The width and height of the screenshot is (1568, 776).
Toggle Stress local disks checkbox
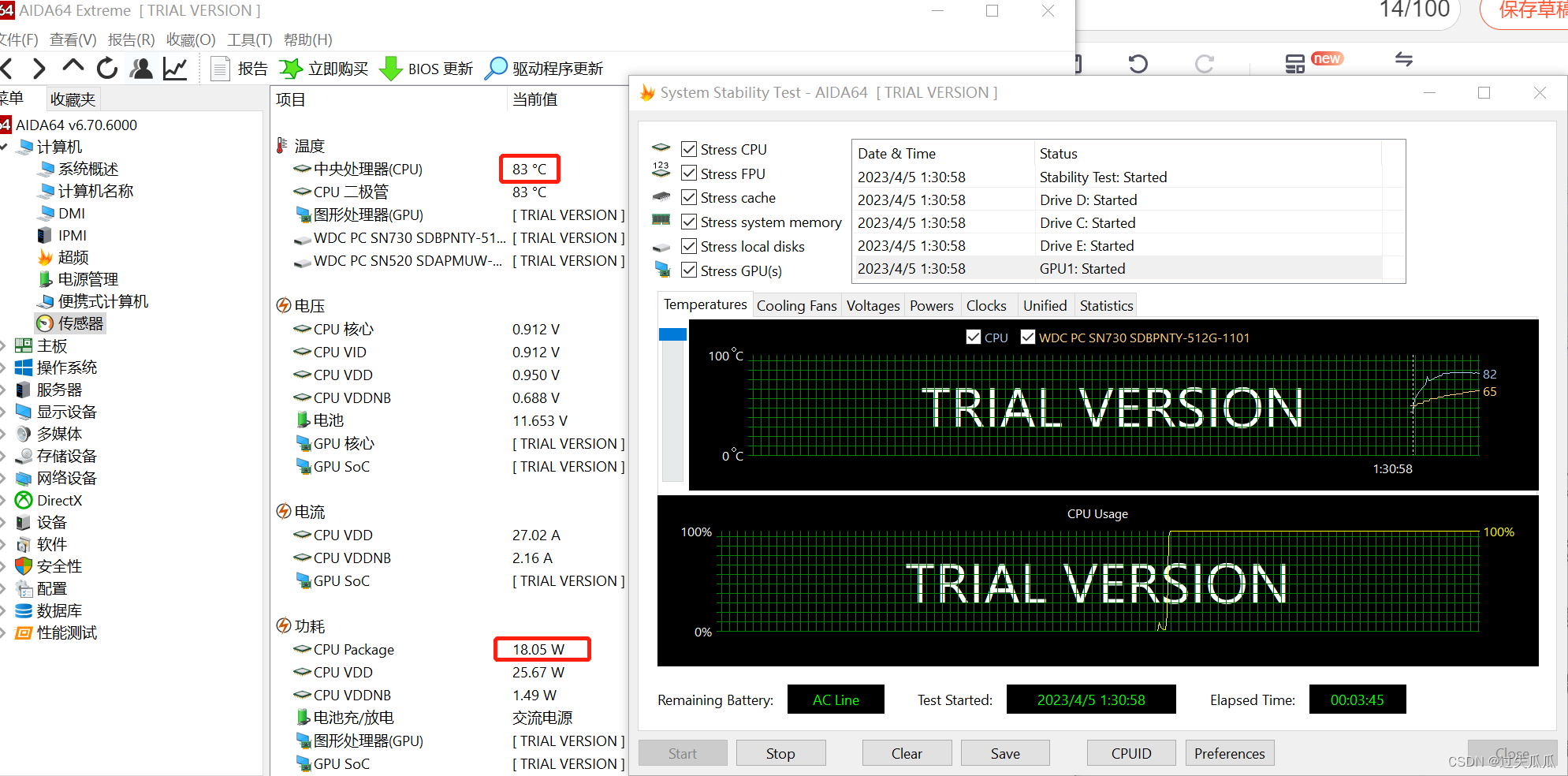click(x=689, y=246)
